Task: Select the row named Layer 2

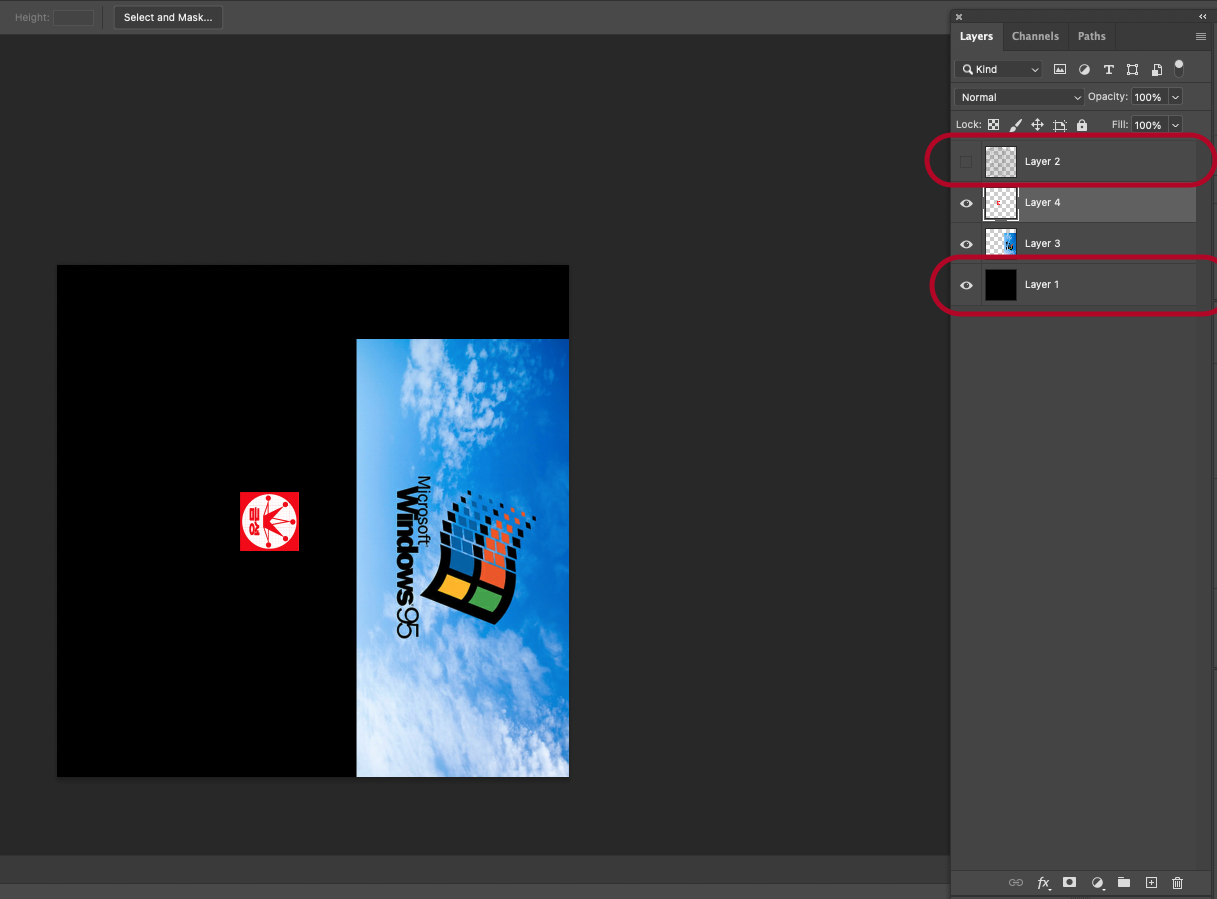Action: point(1074,162)
